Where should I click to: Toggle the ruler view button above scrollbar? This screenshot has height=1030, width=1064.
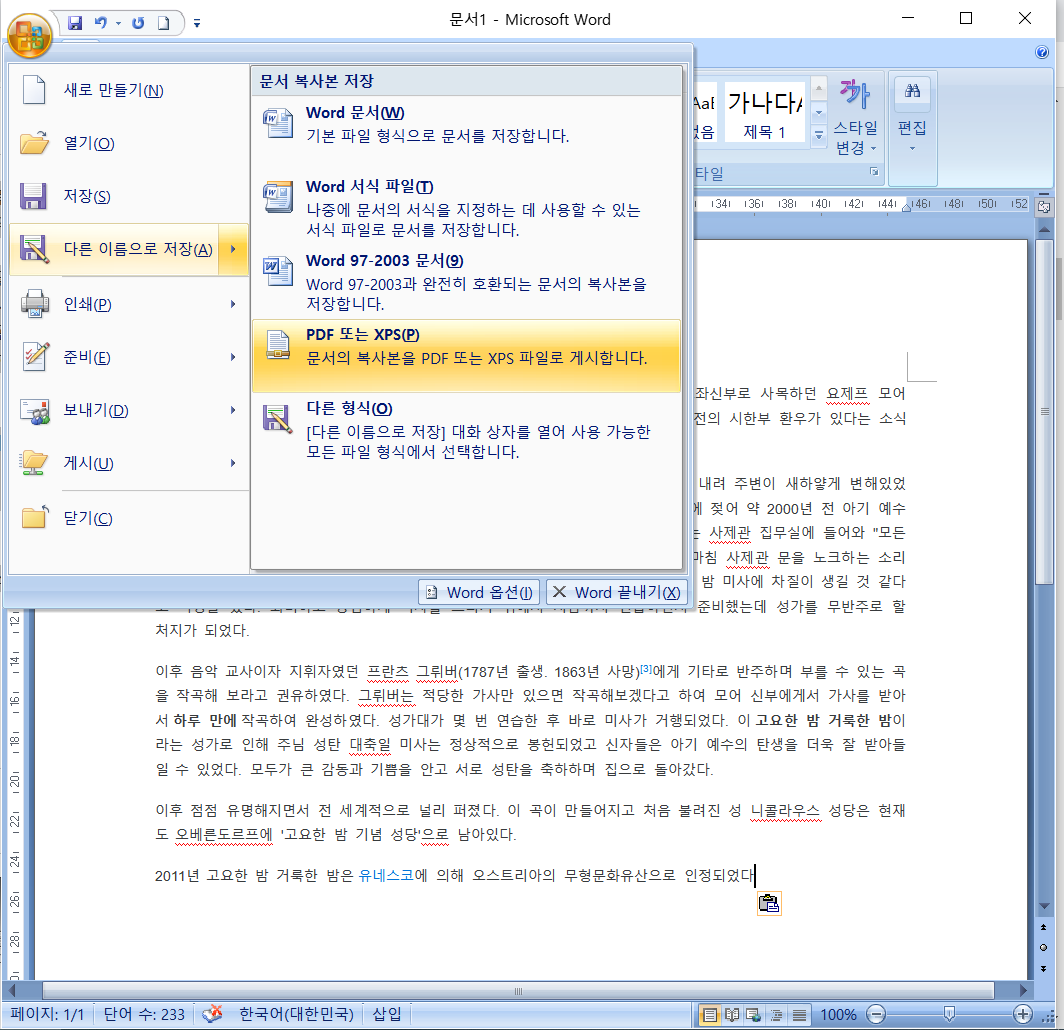[1044, 207]
